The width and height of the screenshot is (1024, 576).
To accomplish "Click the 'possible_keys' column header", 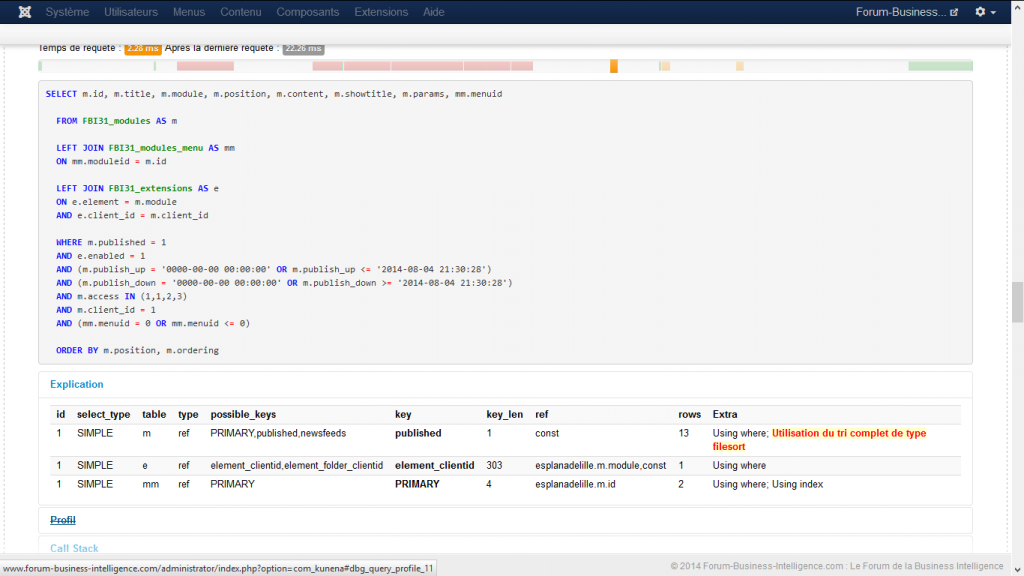I will tap(243, 414).
